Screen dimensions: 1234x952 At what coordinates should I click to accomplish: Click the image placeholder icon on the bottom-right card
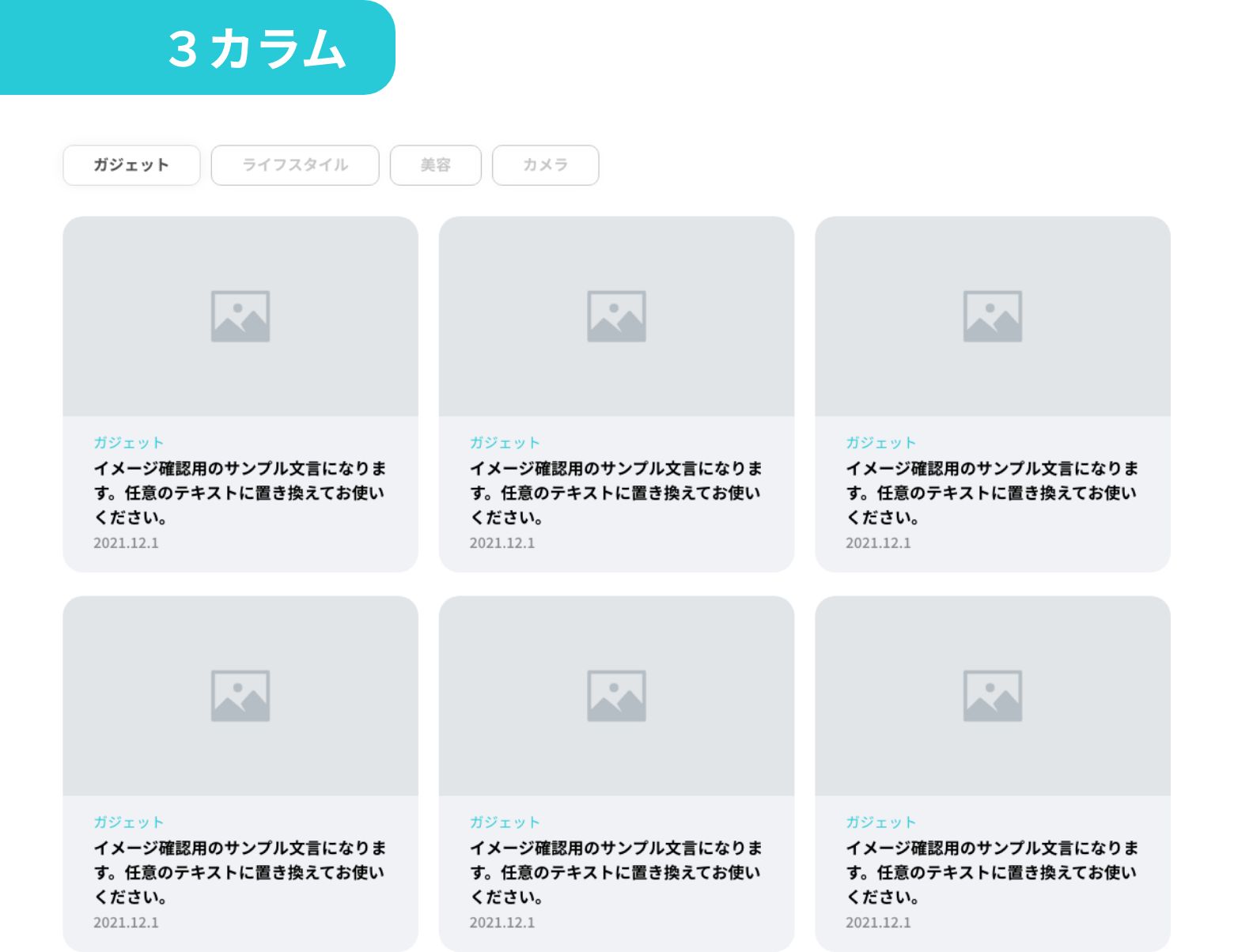[994, 694]
